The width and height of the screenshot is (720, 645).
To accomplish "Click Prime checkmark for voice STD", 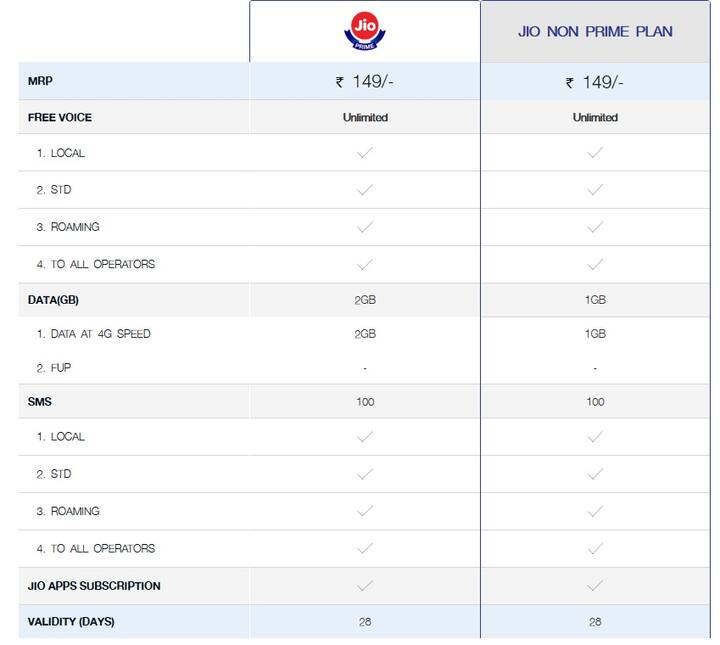I will click(x=365, y=189).
